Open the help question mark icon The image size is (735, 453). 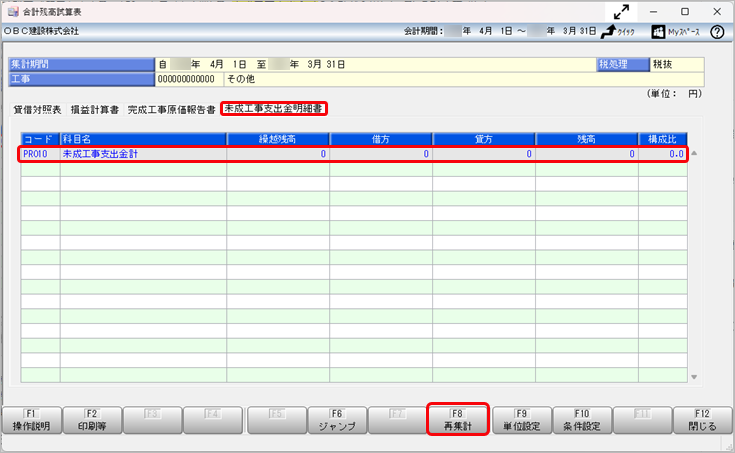pyautogui.click(x=717, y=31)
